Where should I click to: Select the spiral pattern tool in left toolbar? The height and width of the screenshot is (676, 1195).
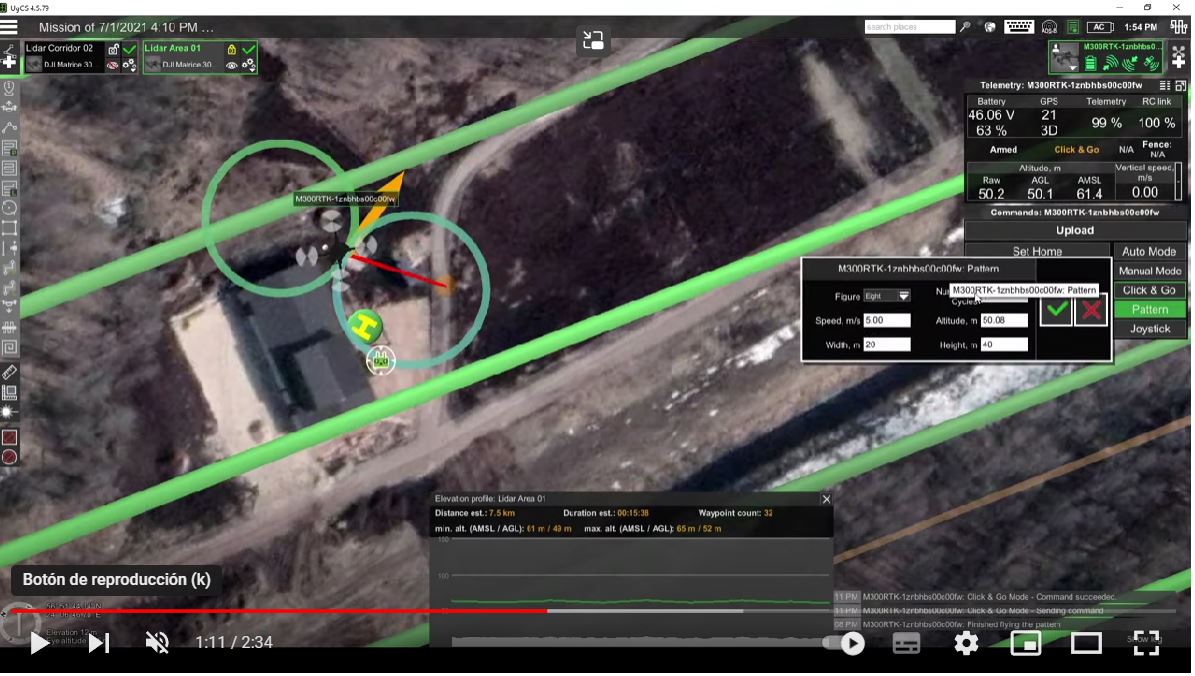click(x=9, y=348)
